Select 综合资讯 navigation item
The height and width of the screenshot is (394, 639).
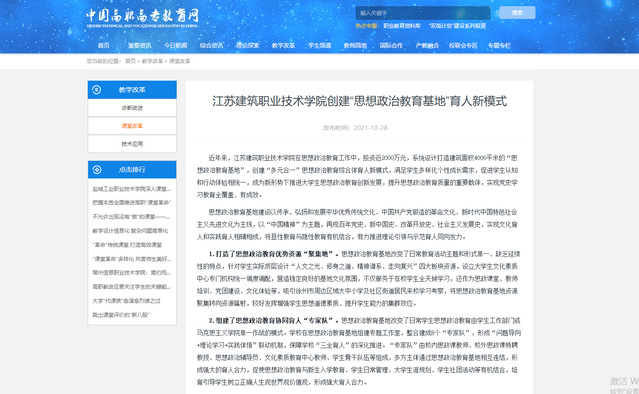pos(211,45)
